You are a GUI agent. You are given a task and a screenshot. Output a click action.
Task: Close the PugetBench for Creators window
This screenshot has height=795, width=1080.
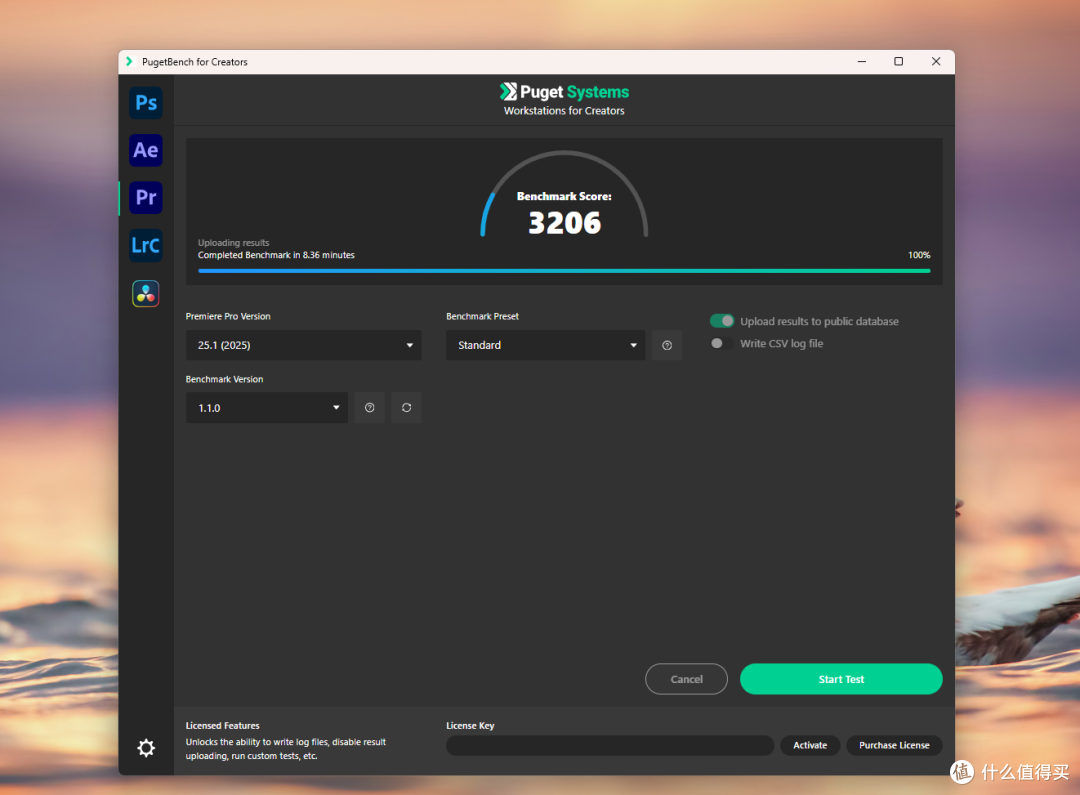[935, 61]
